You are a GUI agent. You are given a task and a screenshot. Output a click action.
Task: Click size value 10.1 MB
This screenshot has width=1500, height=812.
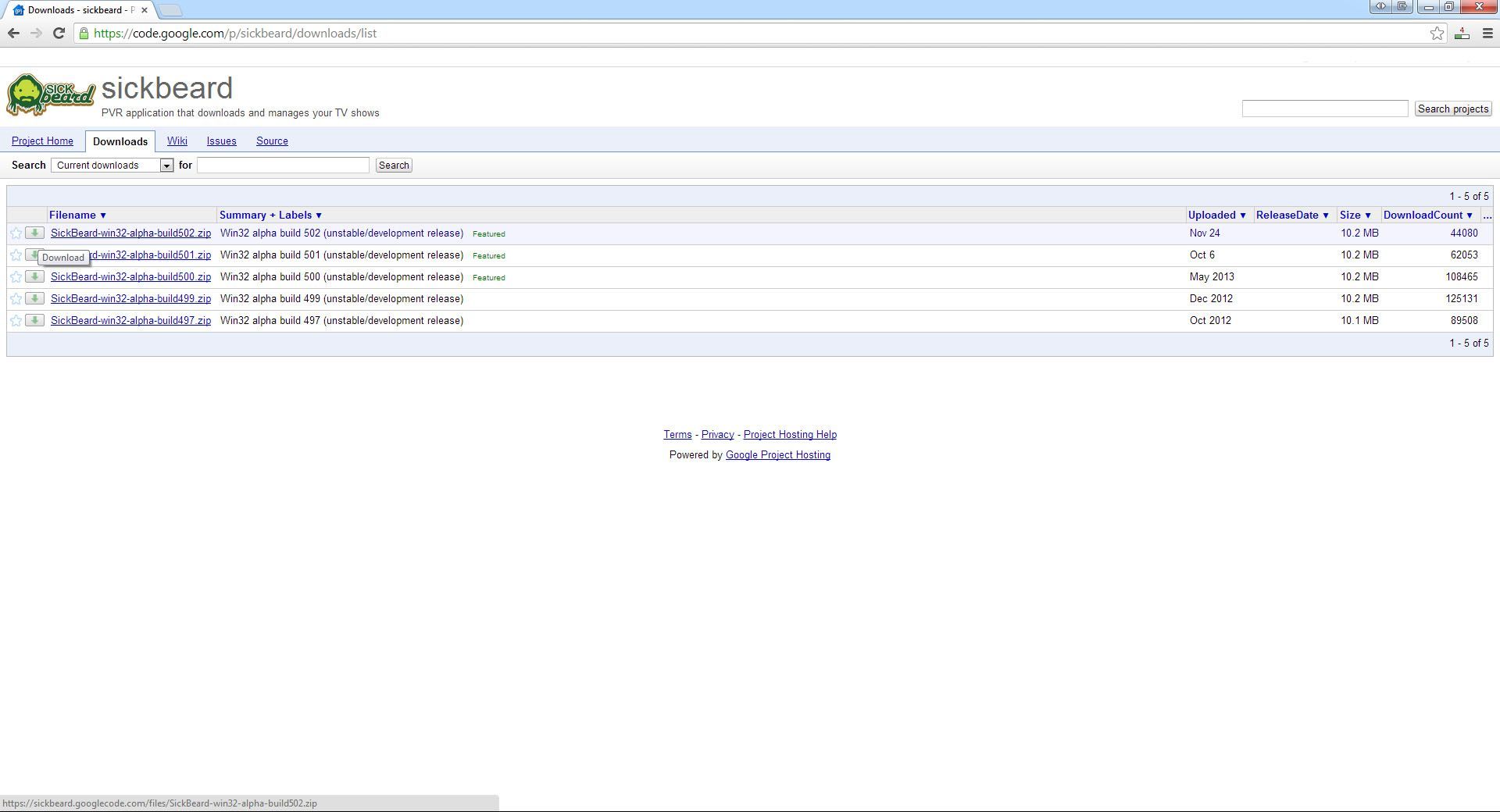(1359, 321)
